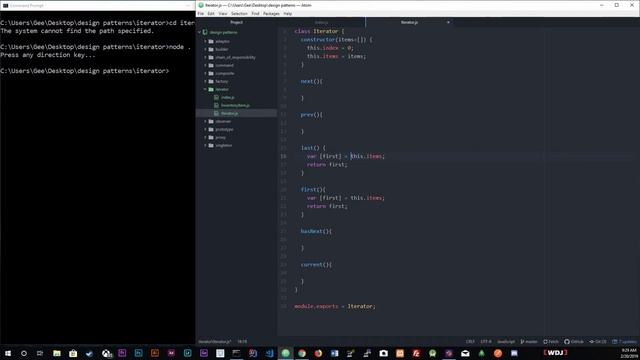
Task: Open Microsoft Word from the taskbar
Action: pyautogui.click(x=334, y=353)
